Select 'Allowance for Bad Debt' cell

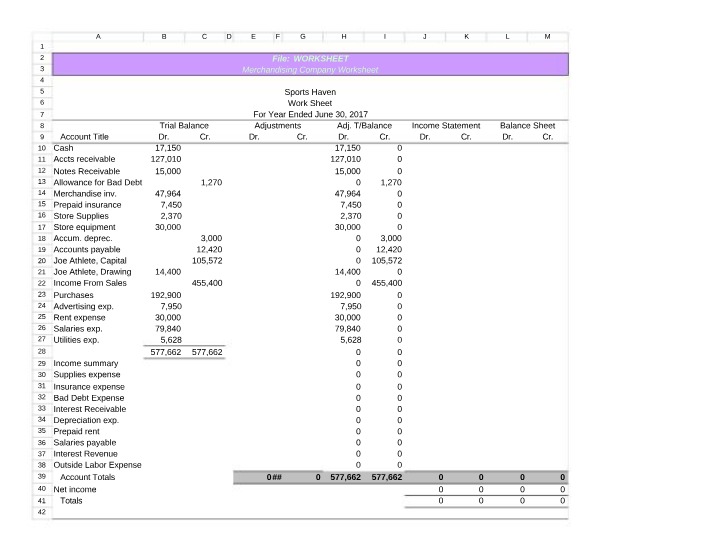point(97,182)
